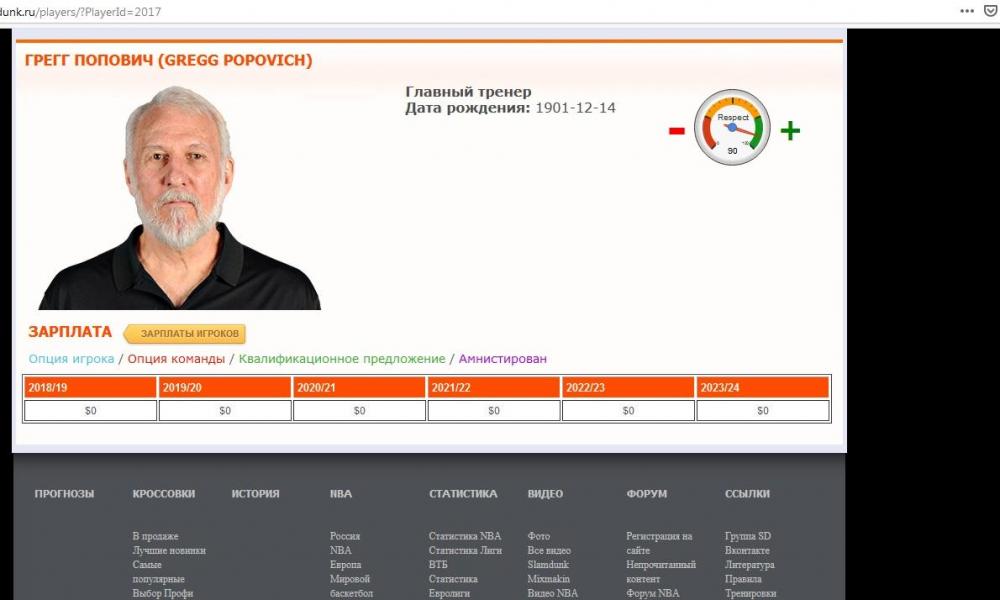The height and width of the screenshot is (600, 1000).
Task: Open the КРОССОВКИ footer section
Action: (x=164, y=494)
